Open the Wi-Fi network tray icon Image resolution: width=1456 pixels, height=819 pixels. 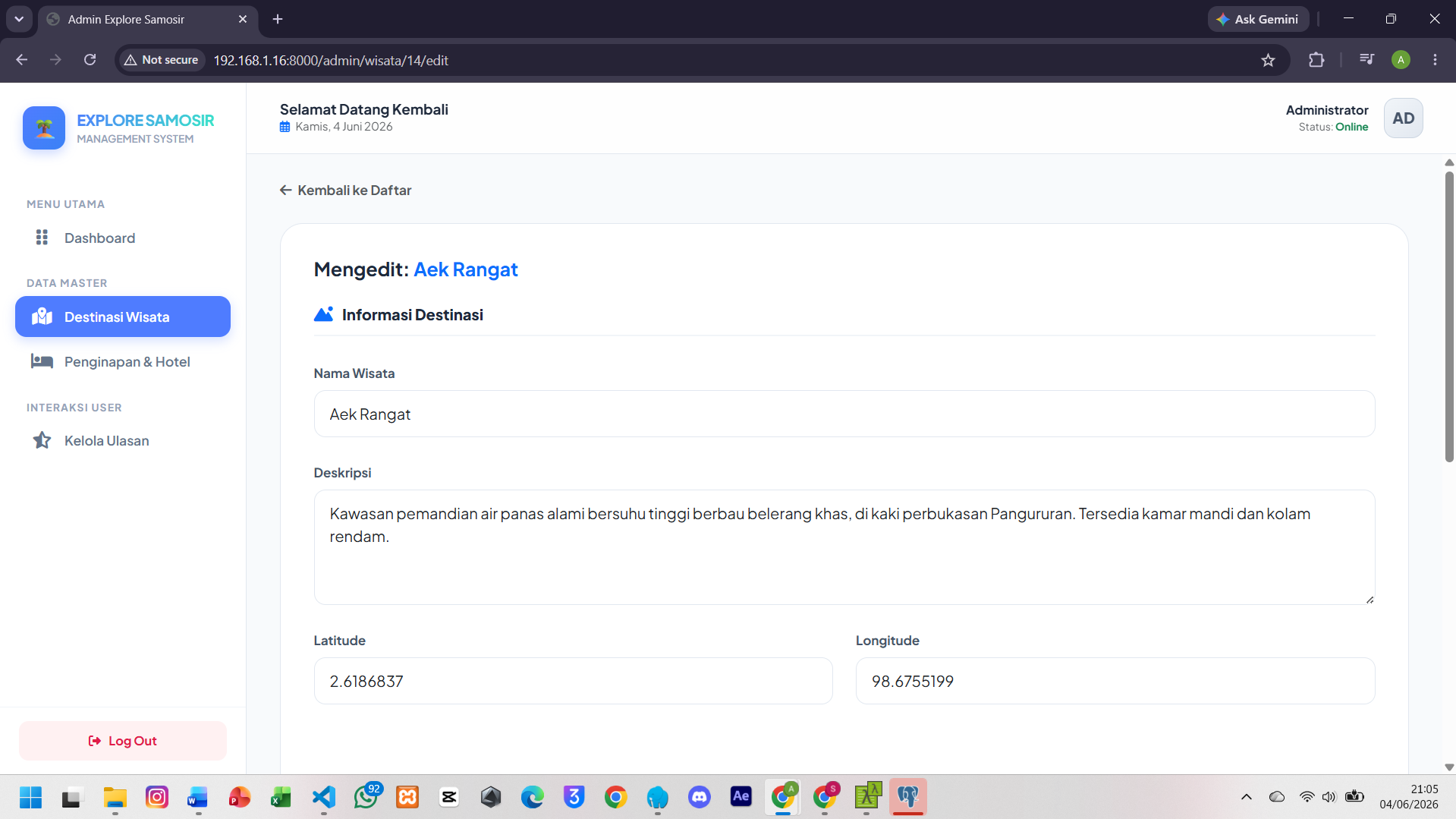[1307, 797]
